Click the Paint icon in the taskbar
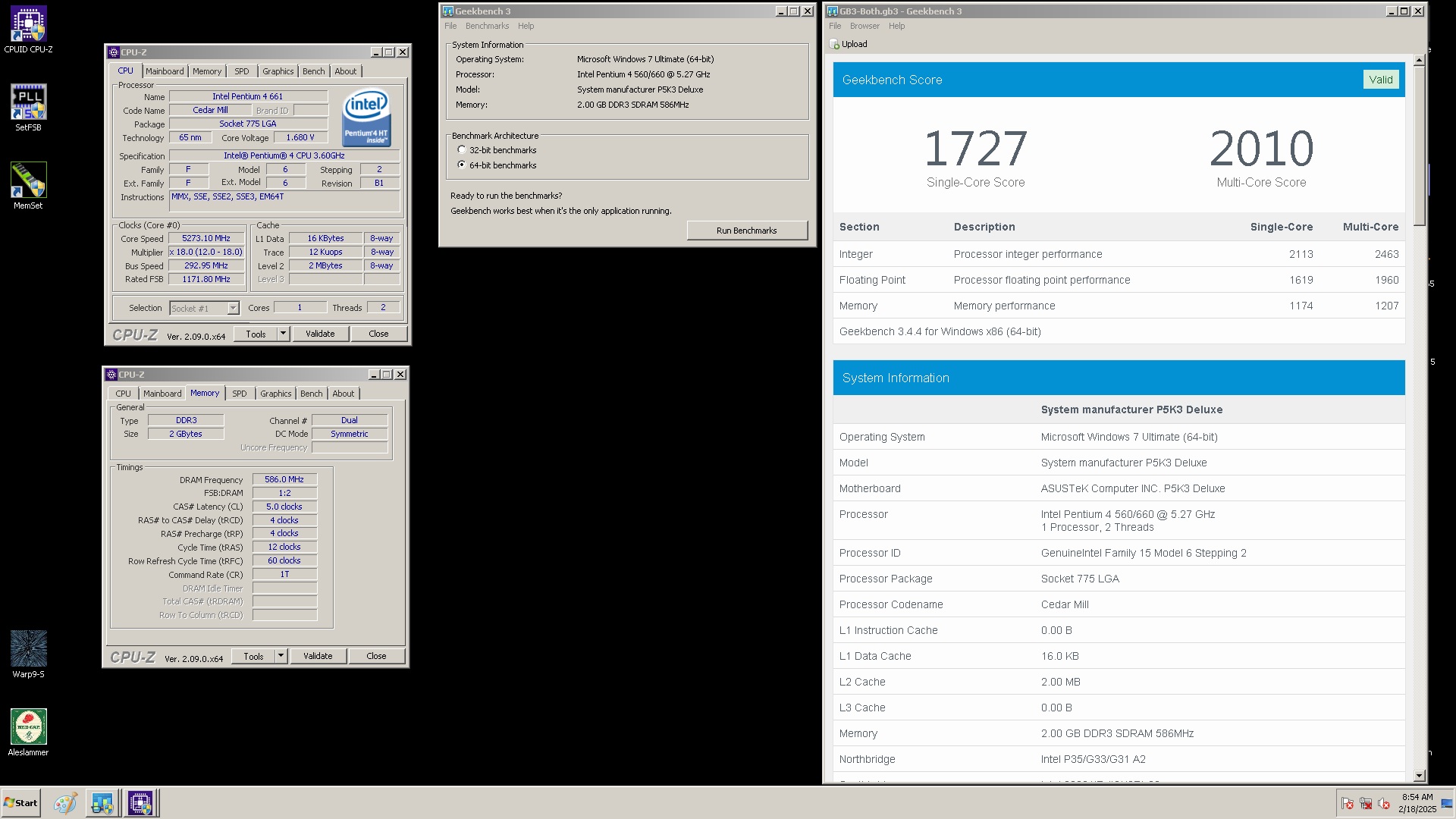The width and height of the screenshot is (1456, 819). coord(64,803)
